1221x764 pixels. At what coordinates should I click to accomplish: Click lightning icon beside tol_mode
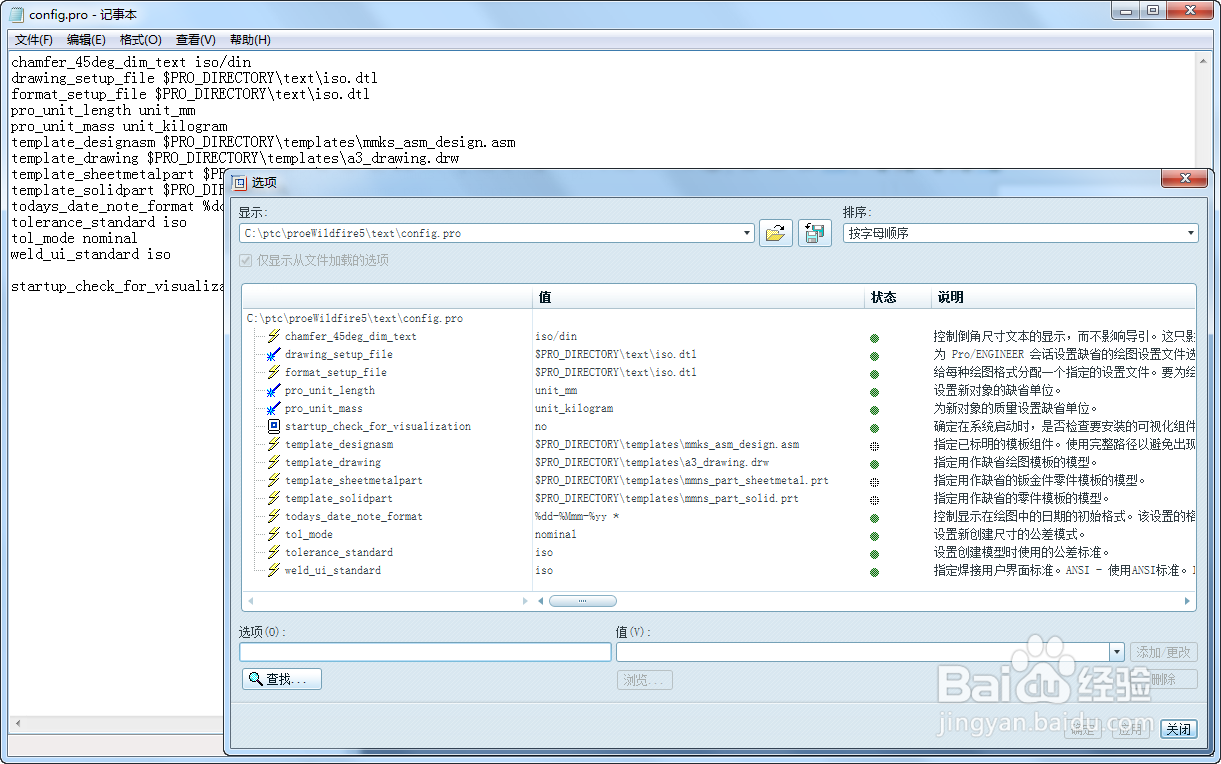pos(273,534)
